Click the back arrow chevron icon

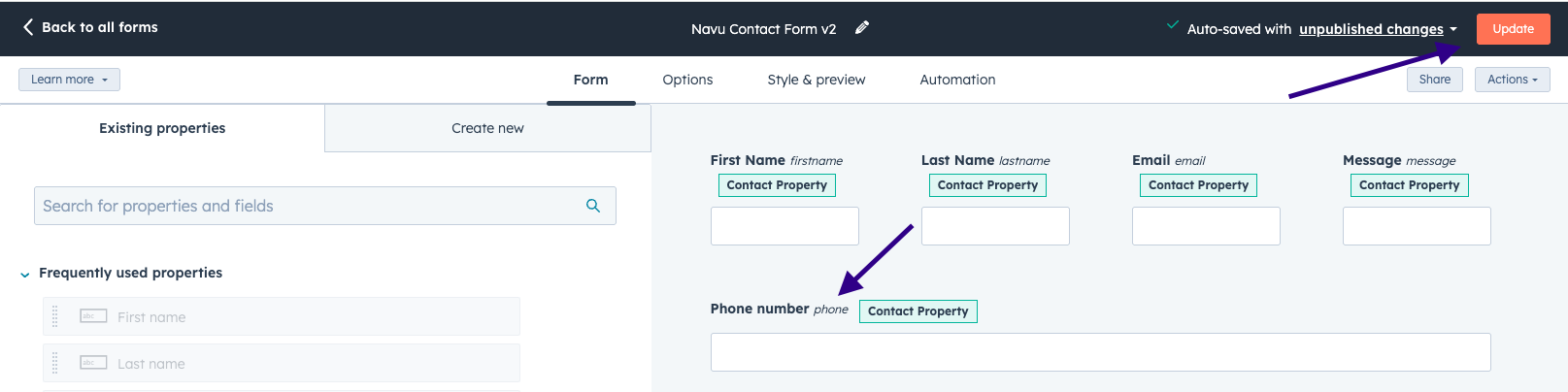tap(27, 27)
